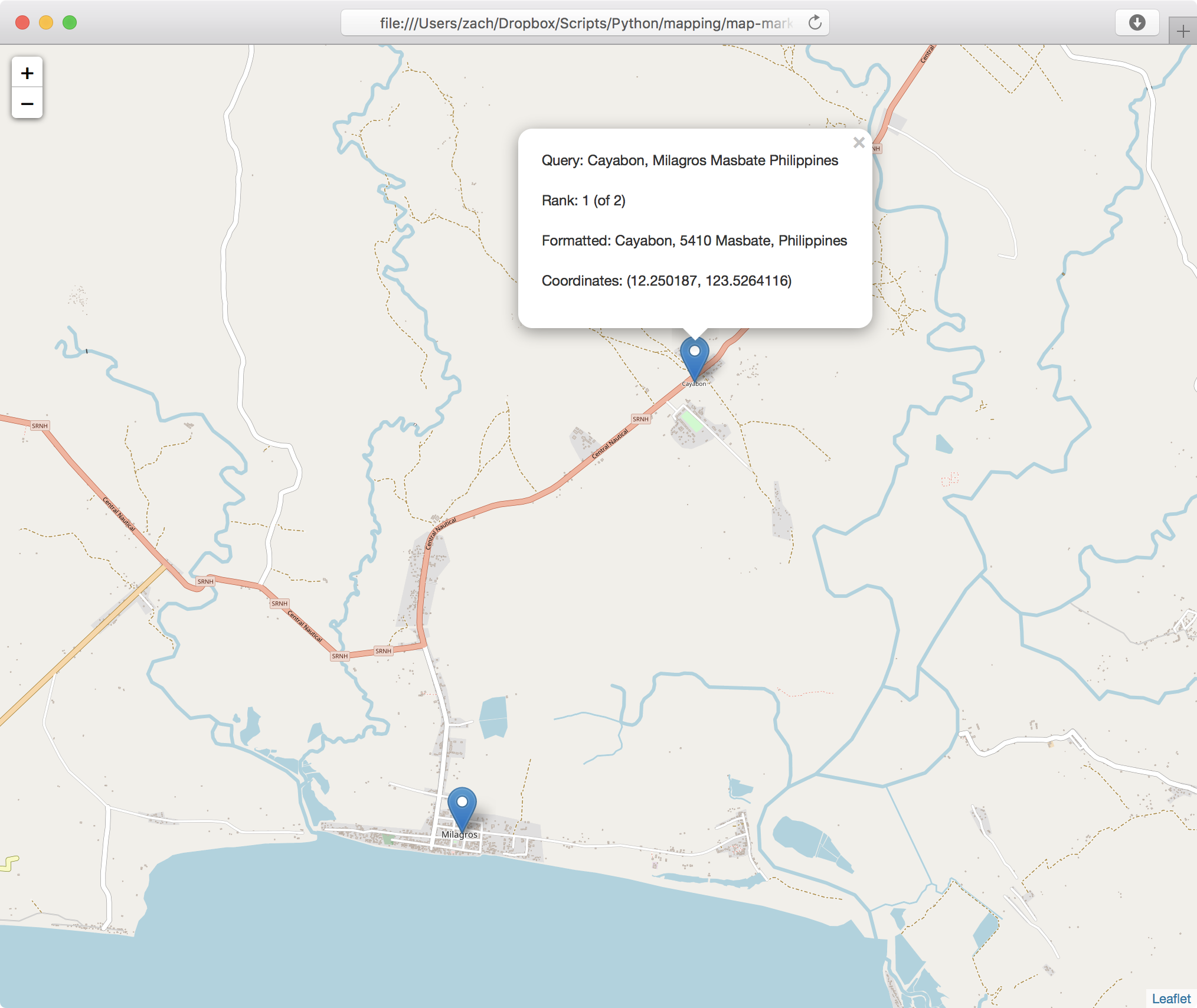Screen dimensions: 1197x1008
Task: Open a new tab with the plus button
Action: tap(1183, 31)
